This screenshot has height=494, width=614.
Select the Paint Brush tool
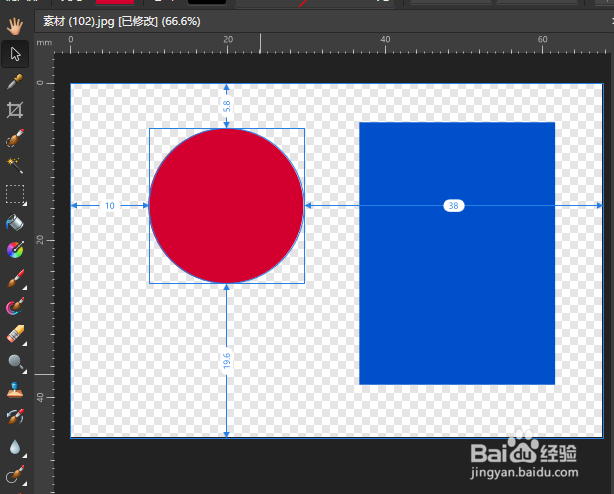pos(15,278)
